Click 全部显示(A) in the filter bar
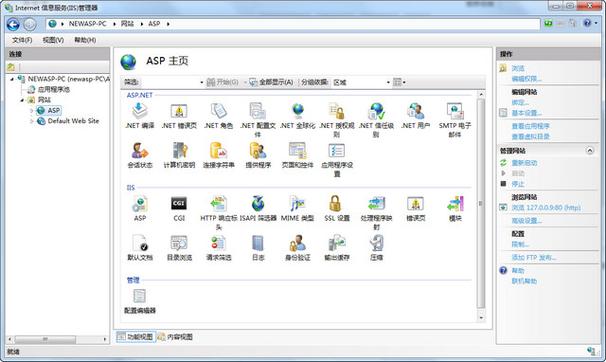 pos(271,82)
